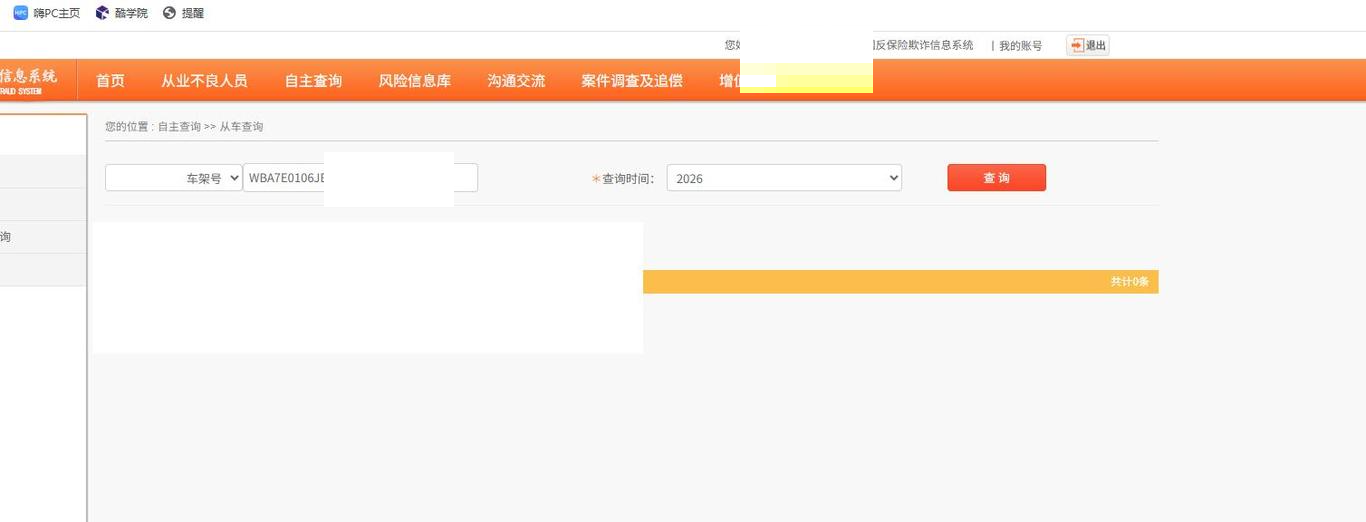Select the 自主查询 navigation item
Screen dimensions: 1366x522
pos(313,81)
